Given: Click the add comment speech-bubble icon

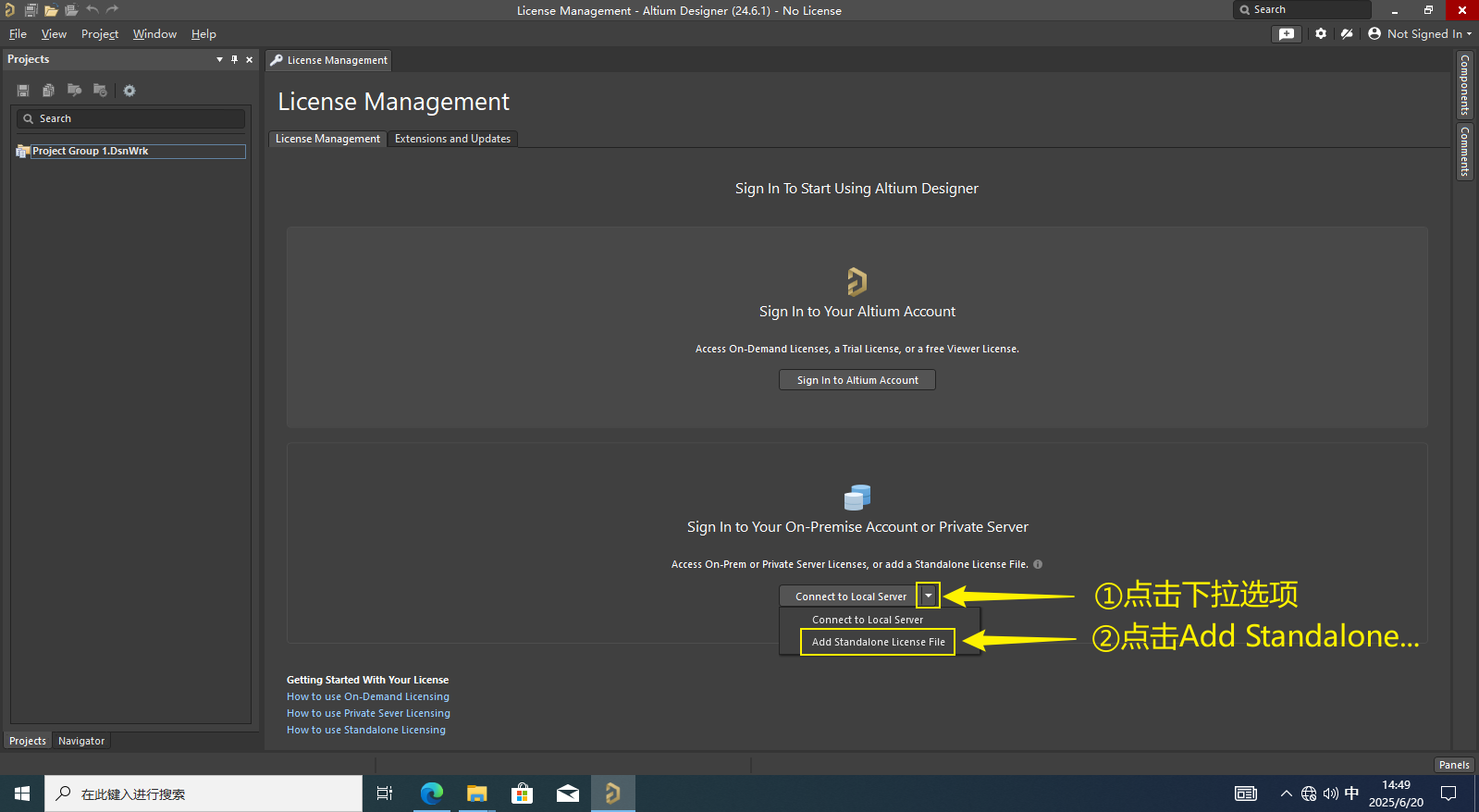Looking at the screenshot, I should pos(1287,34).
